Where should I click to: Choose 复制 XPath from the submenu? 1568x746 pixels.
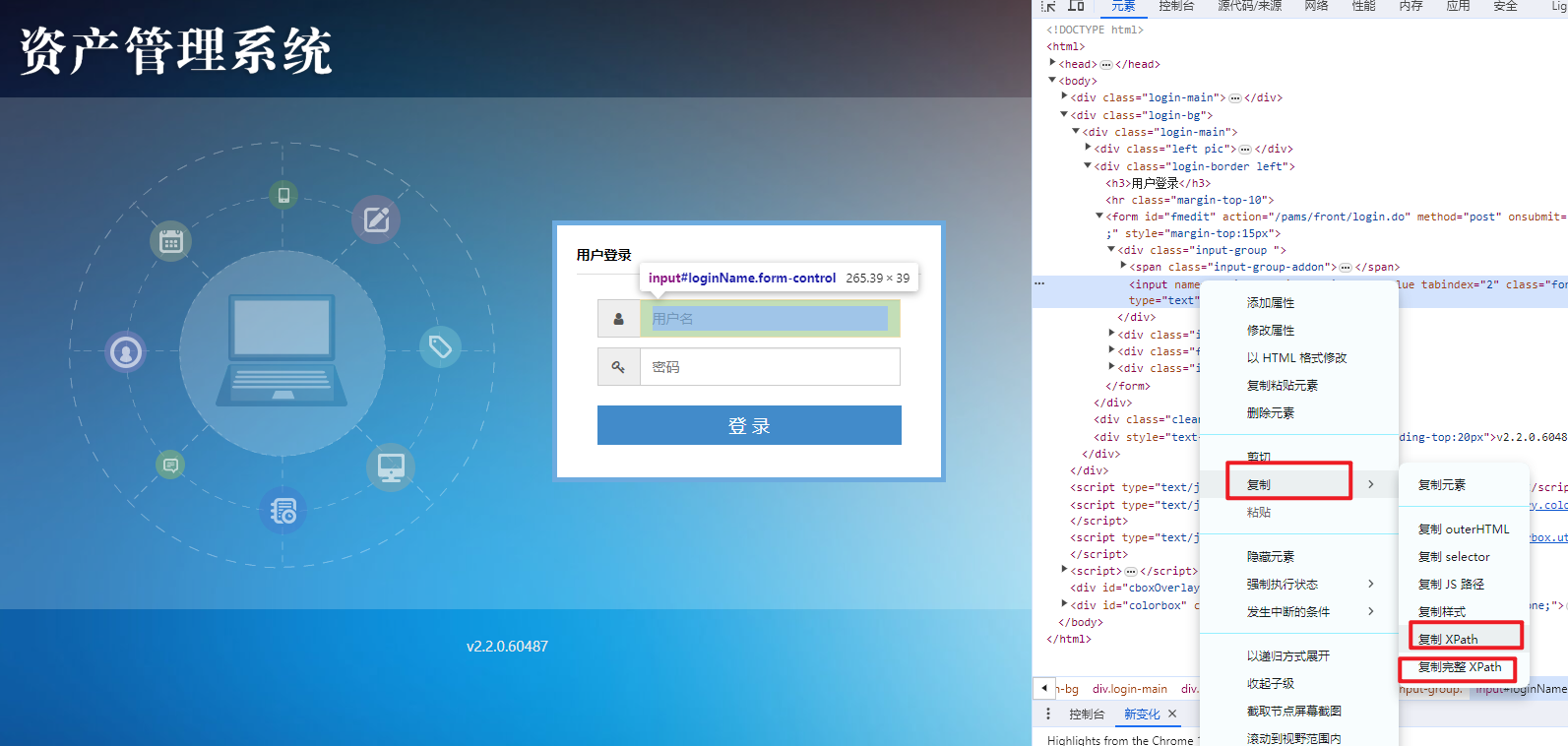[1464, 640]
